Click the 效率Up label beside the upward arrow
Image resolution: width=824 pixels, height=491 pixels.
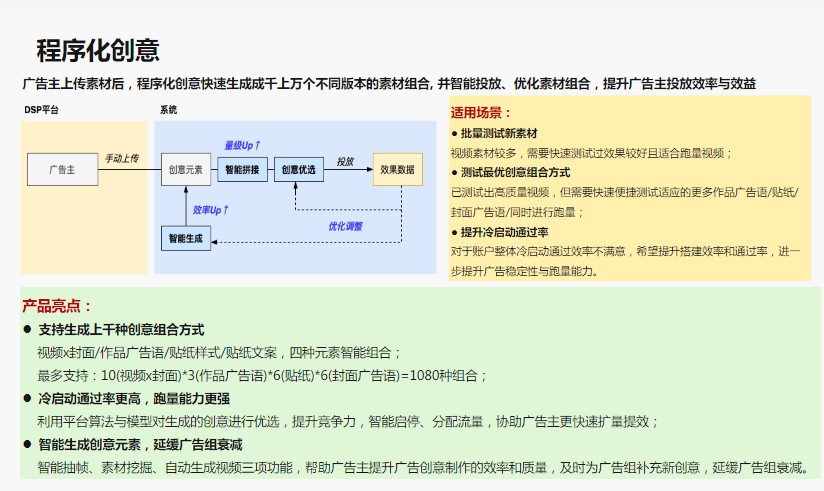211,210
